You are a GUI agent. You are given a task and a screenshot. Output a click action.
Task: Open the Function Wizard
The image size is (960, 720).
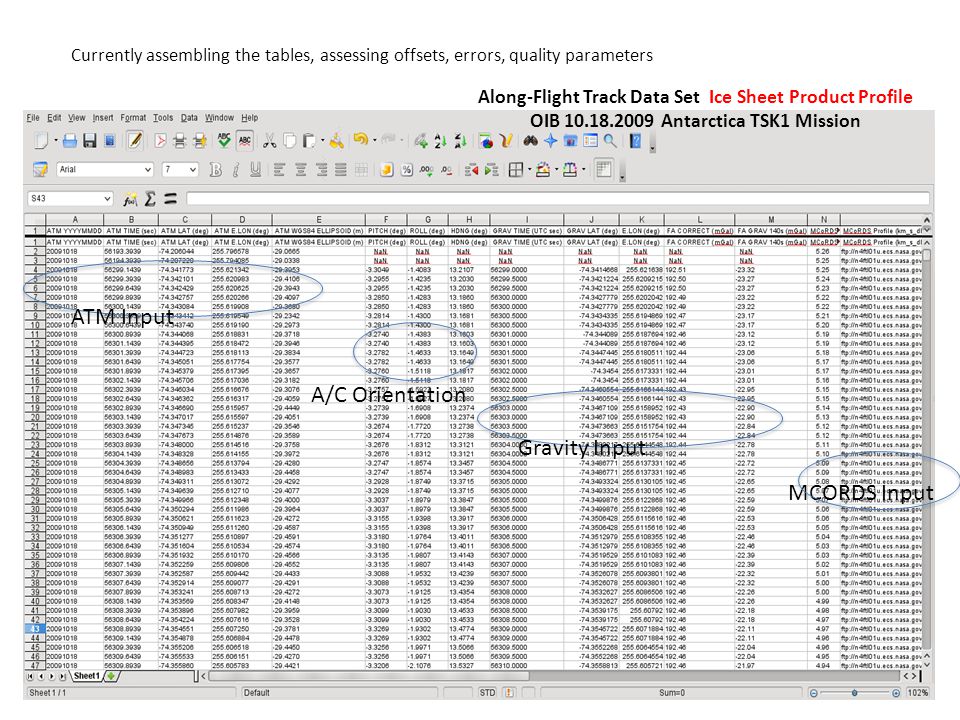pos(130,199)
